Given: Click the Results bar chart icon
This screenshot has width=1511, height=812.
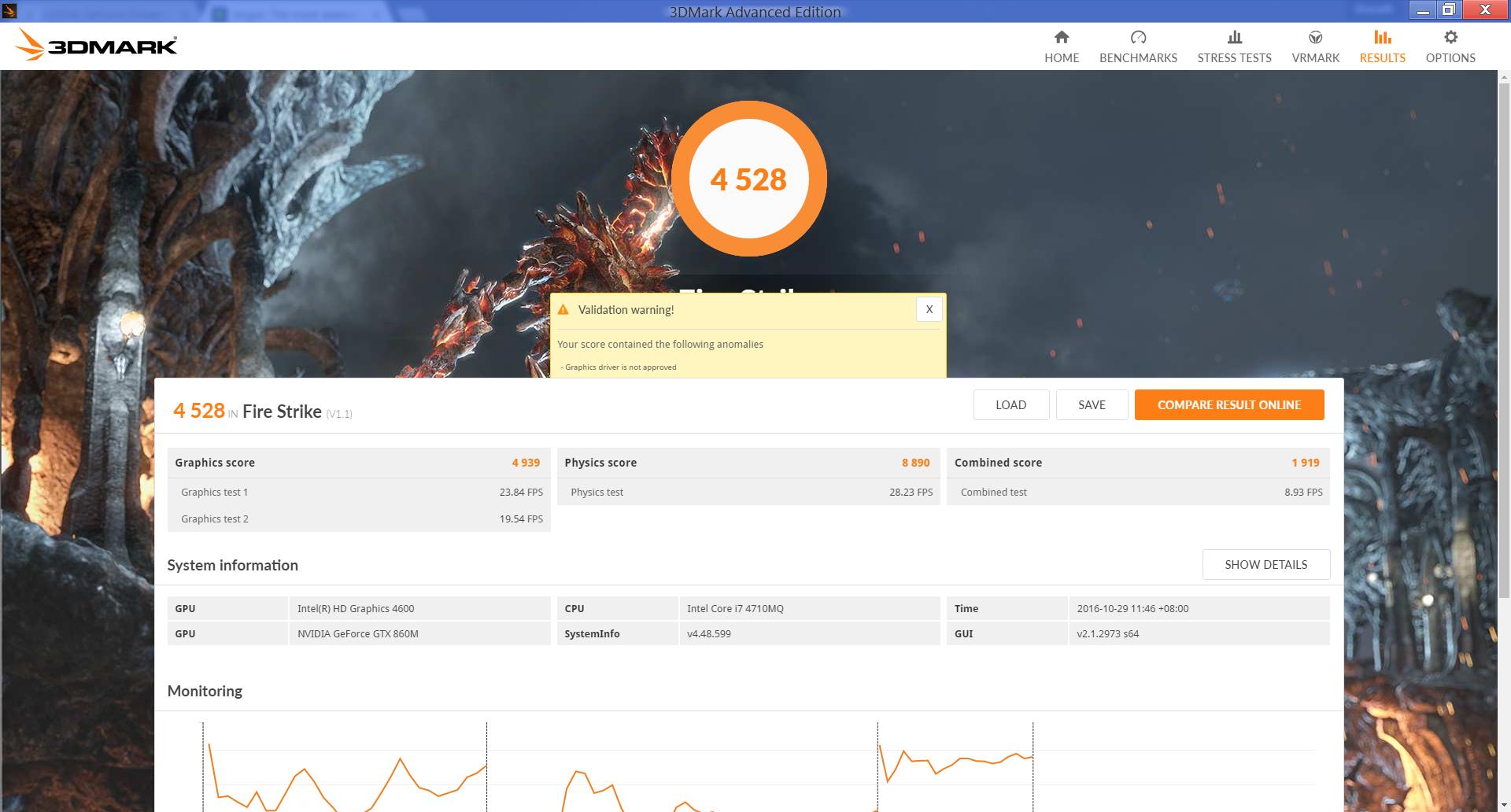Looking at the screenshot, I should (1382, 37).
